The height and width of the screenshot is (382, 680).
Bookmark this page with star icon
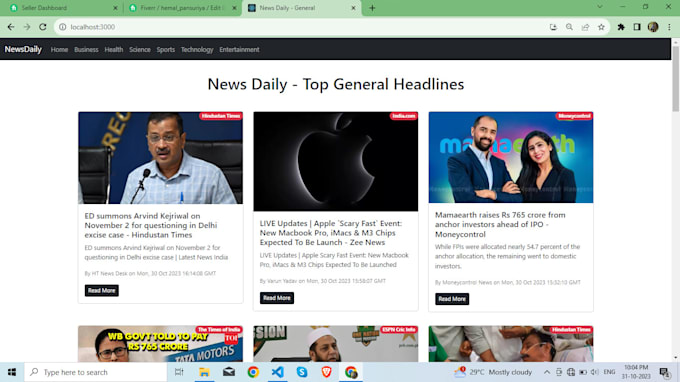(601, 27)
